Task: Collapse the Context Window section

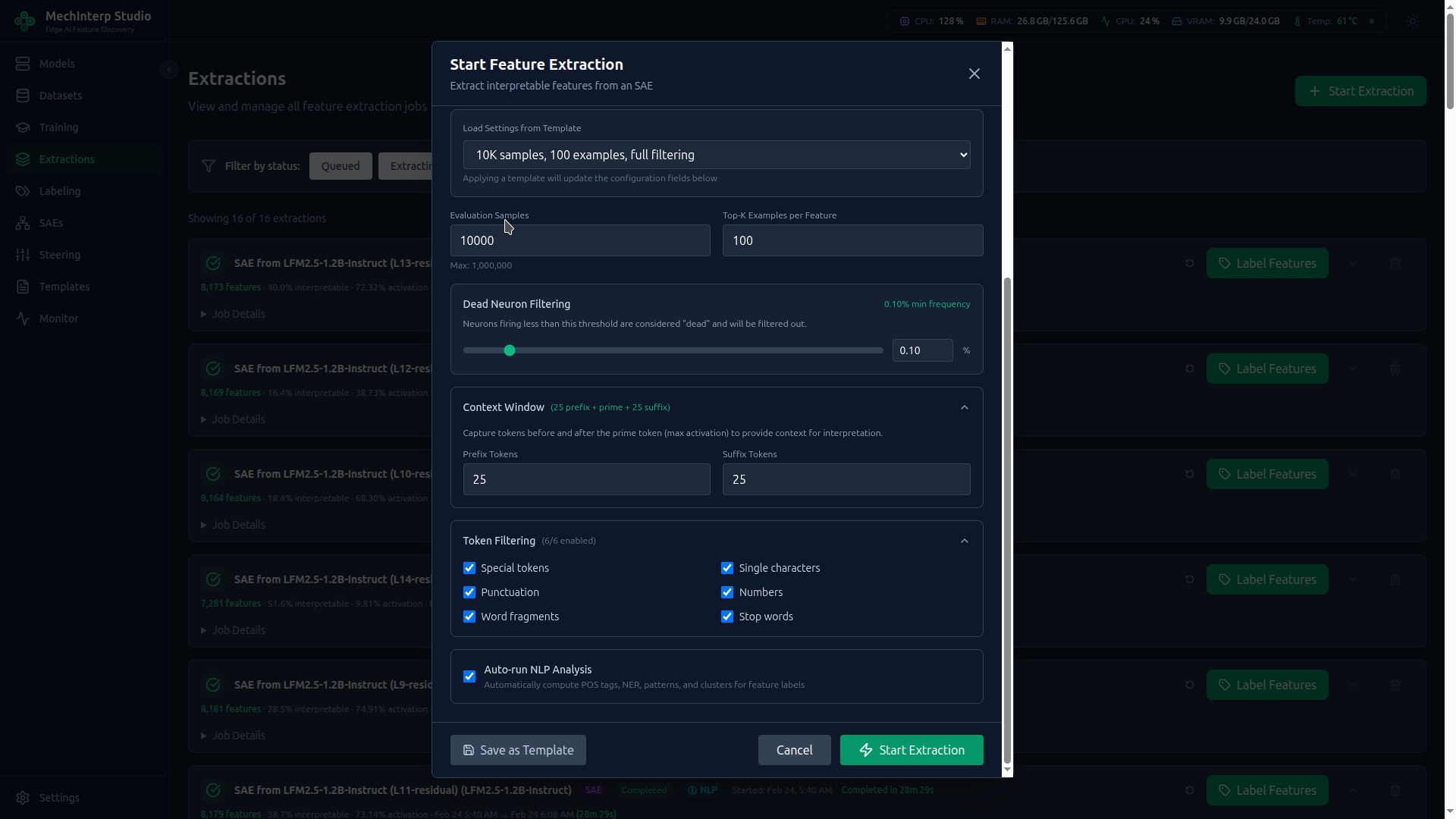Action: coord(965,407)
